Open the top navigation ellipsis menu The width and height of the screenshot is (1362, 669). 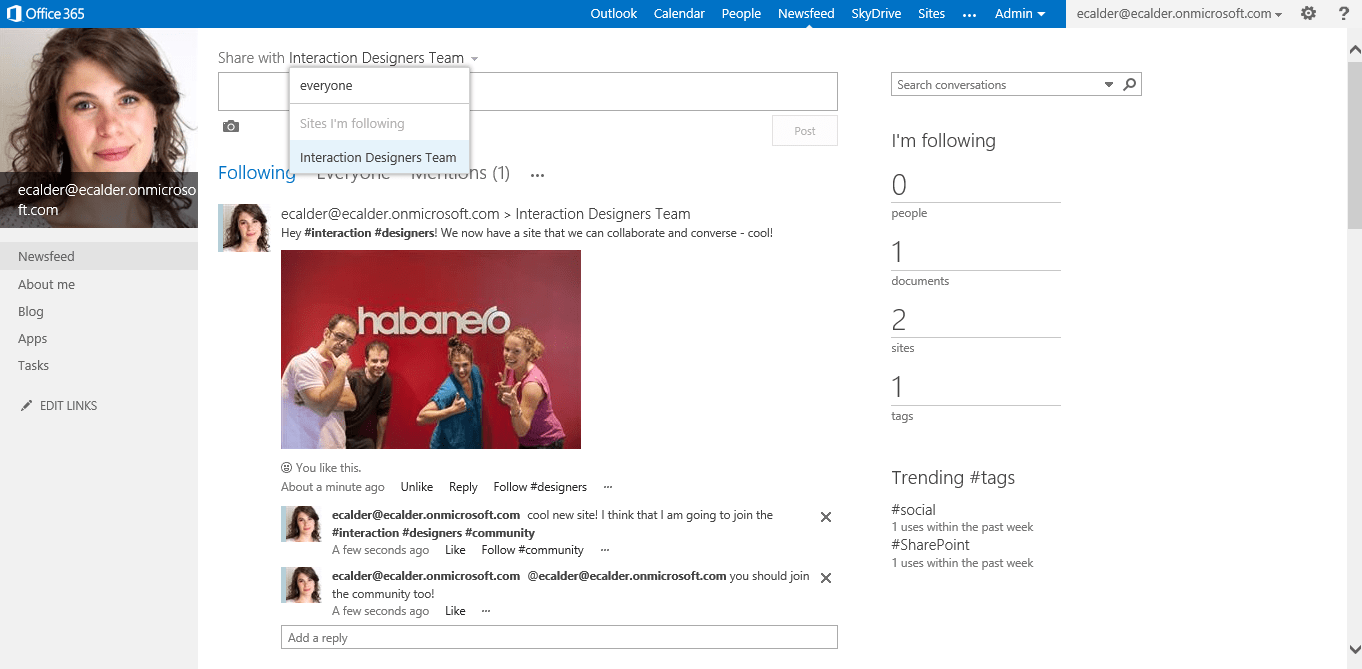point(969,14)
